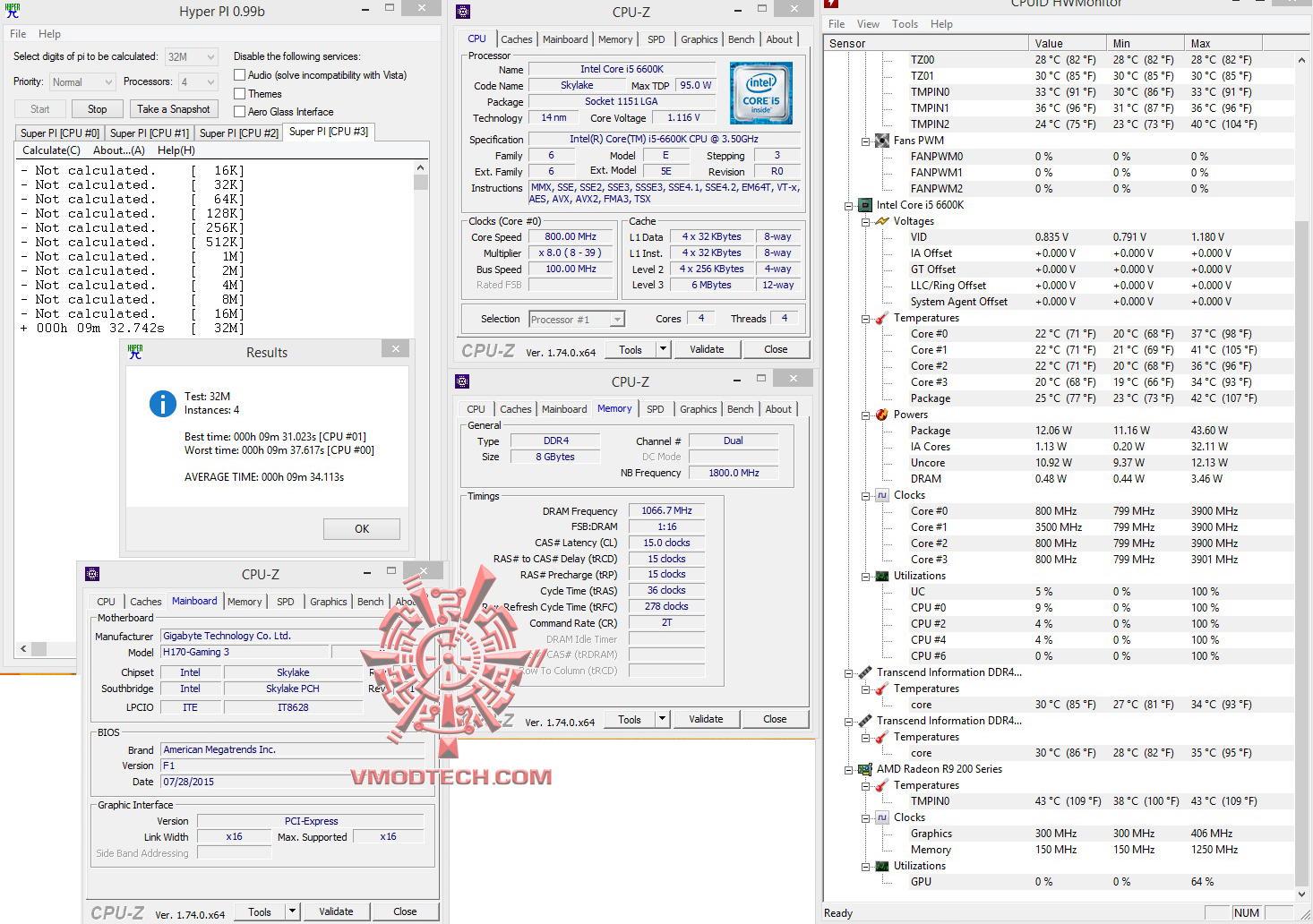Click the thermometer icon under AMD Radeon R9 200
This screenshot has width=1313, height=924.
pyautogui.click(x=882, y=785)
